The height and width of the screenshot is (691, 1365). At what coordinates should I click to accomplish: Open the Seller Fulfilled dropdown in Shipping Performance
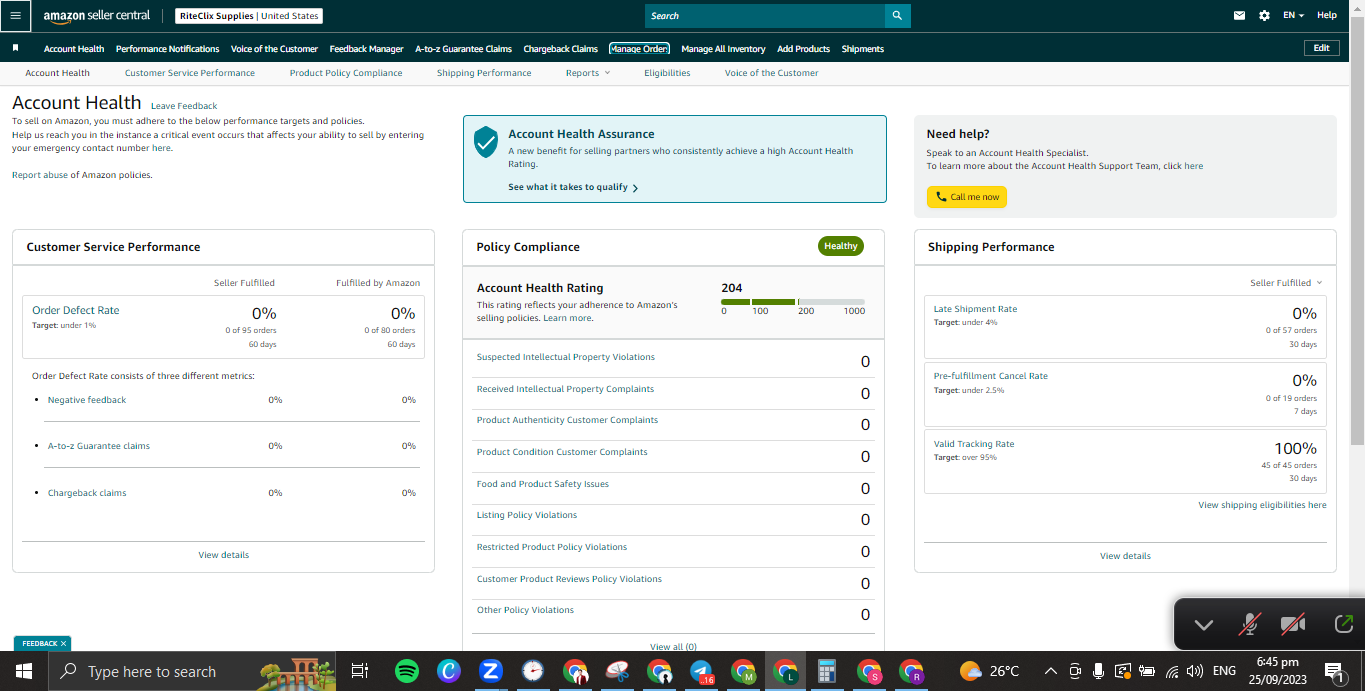[x=1286, y=283]
